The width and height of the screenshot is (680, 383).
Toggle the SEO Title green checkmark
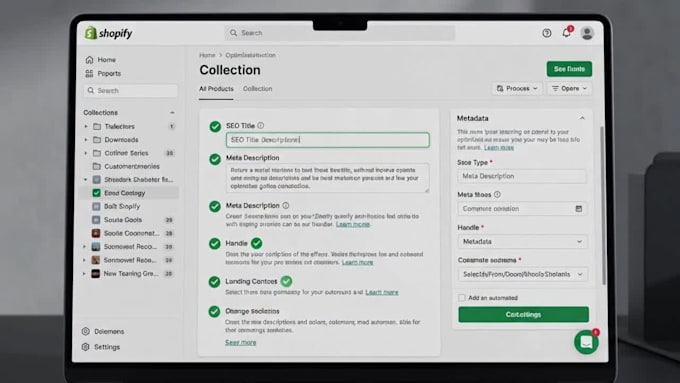[215, 127]
